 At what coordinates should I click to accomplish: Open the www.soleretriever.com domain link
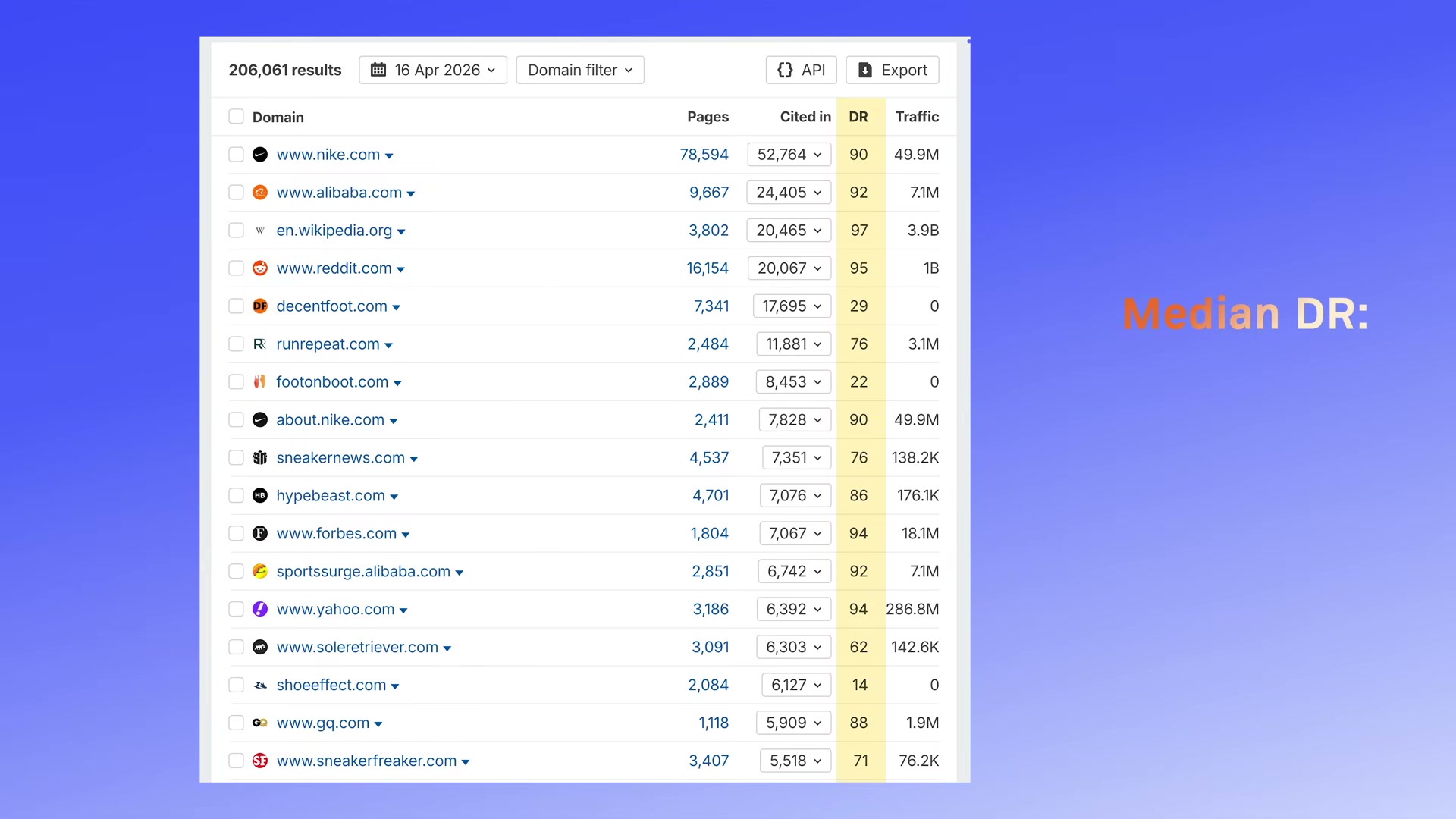[x=357, y=648]
